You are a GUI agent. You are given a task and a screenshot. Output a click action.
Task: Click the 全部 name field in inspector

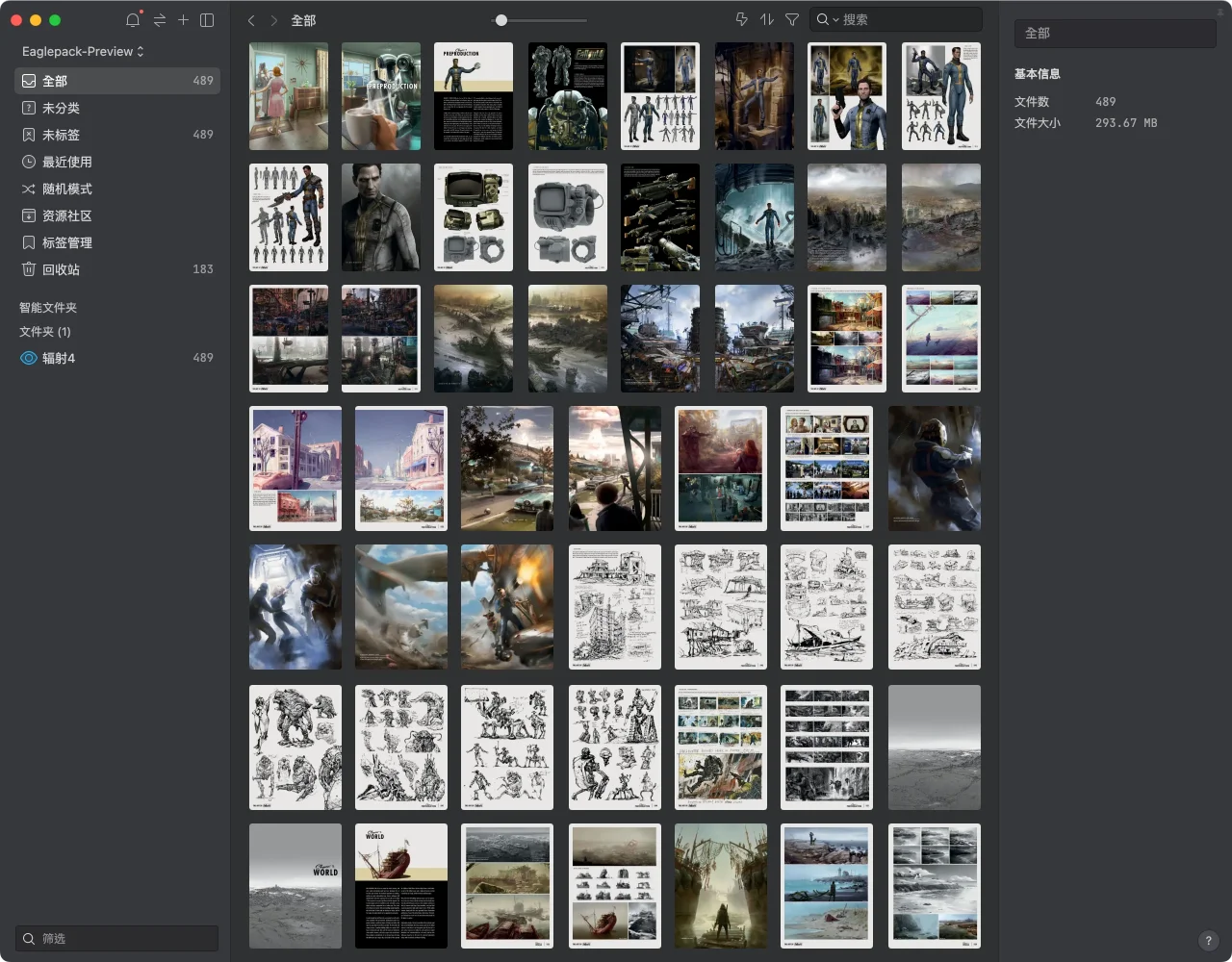(1115, 33)
